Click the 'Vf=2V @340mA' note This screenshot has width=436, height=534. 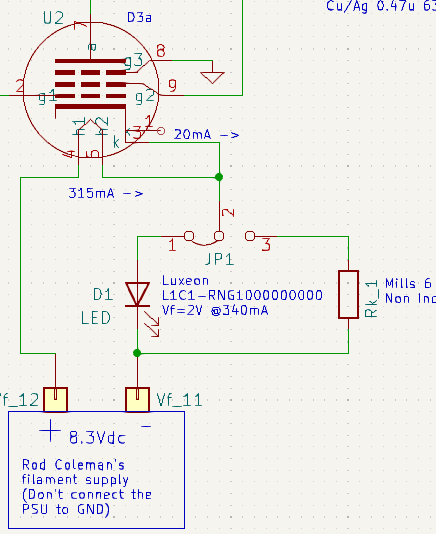pyautogui.click(x=215, y=310)
